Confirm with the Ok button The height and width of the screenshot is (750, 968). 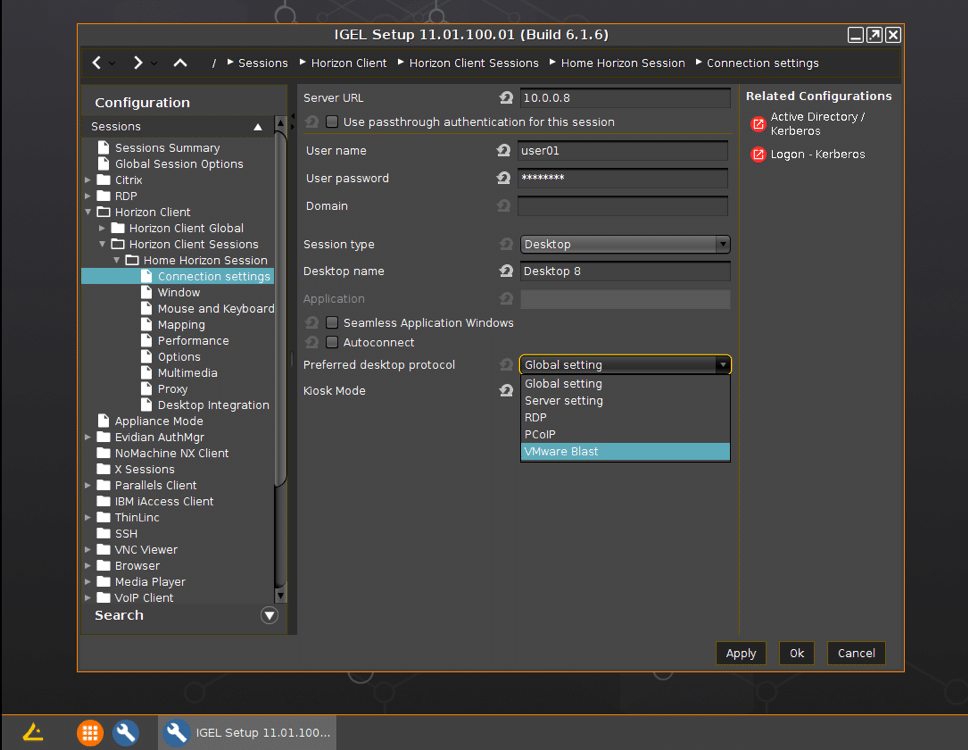click(796, 653)
